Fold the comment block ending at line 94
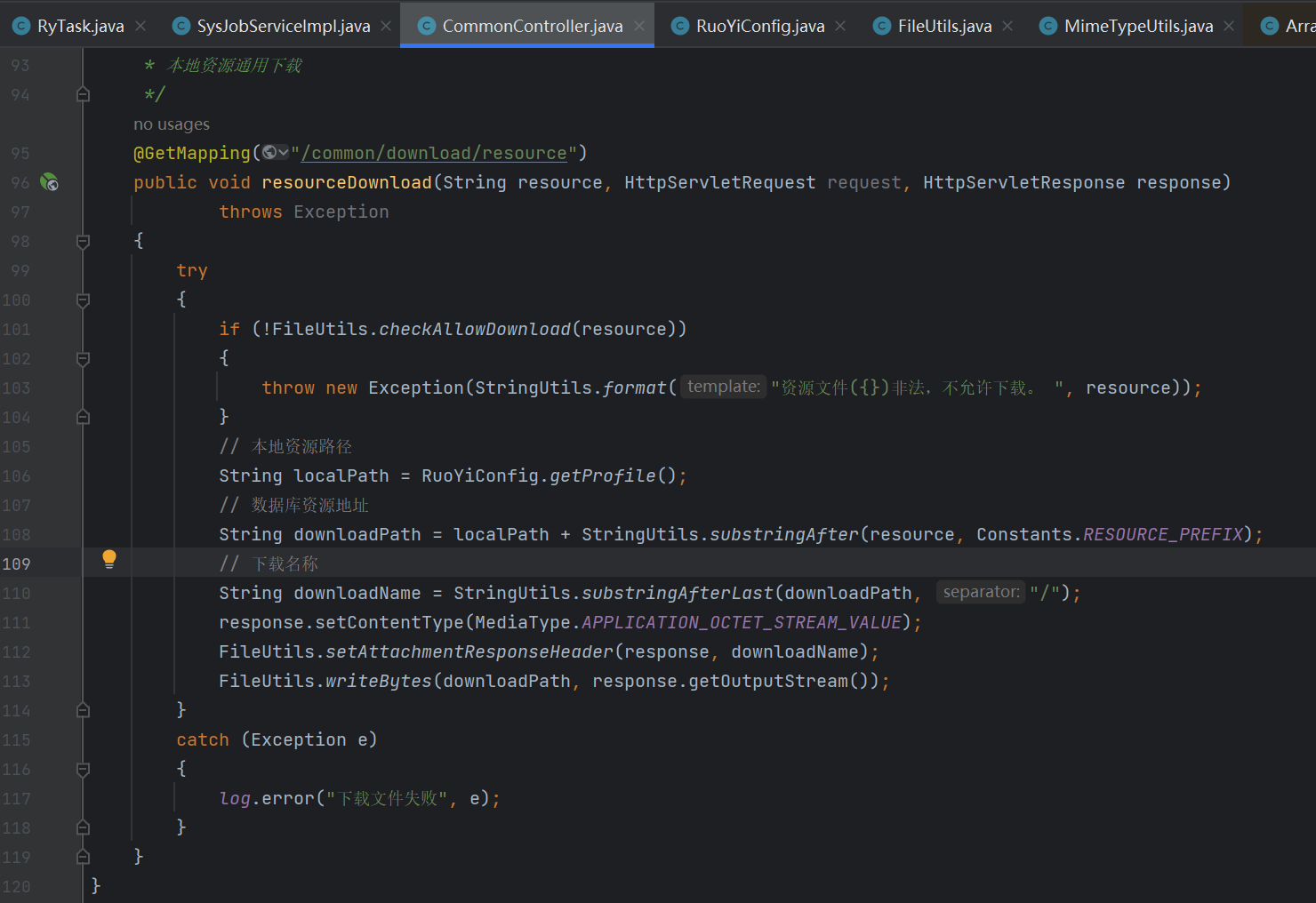This screenshot has width=1316, height=903. tap(83, 94)
